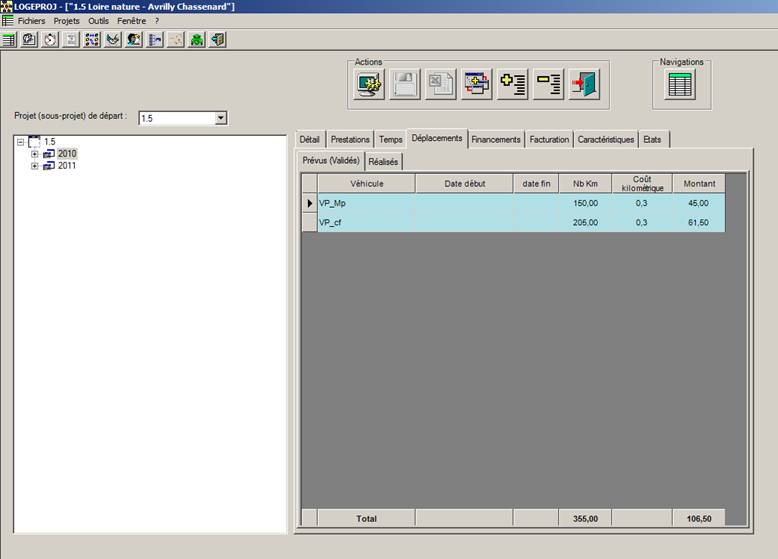Open the Outils menu
778x559 pixels.
[x=98, y=20]
